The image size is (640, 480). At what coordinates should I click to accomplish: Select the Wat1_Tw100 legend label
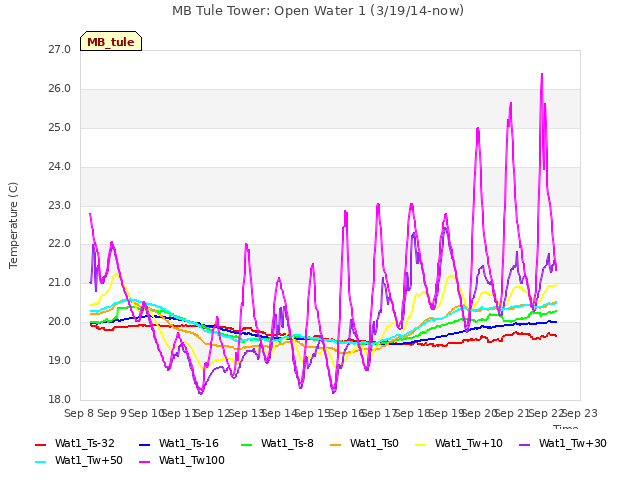(192, 460)
